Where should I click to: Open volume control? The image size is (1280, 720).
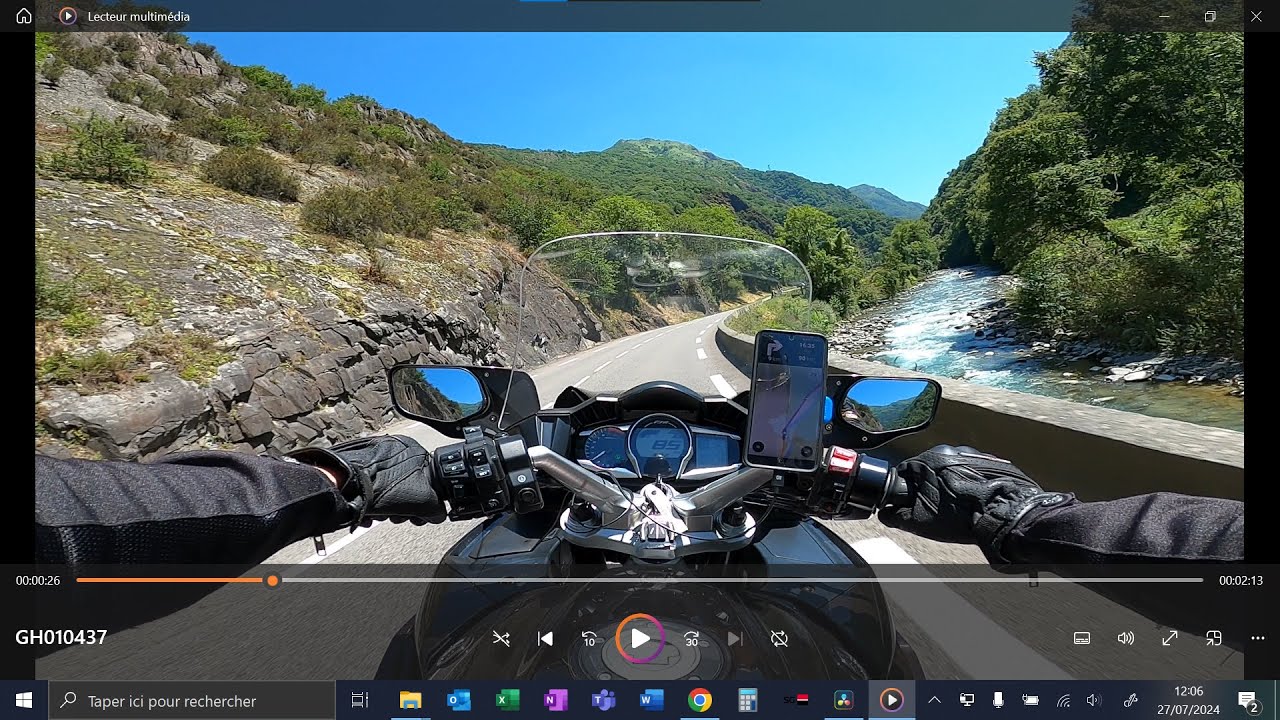click(x=1126, y=638)
